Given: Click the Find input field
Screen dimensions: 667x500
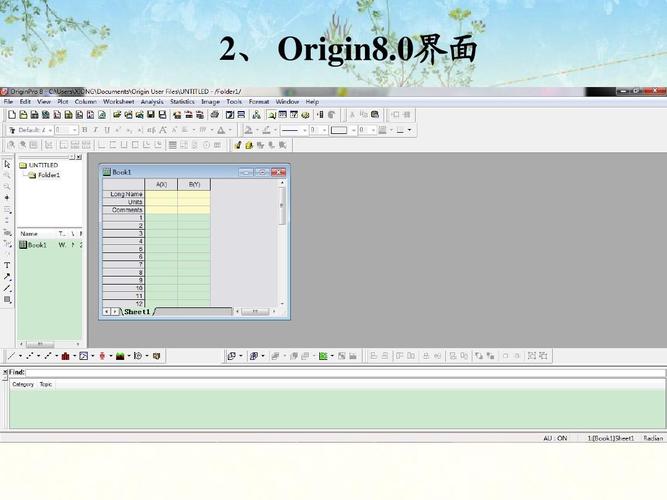Looking at the screenshot, I should (345, 373).
